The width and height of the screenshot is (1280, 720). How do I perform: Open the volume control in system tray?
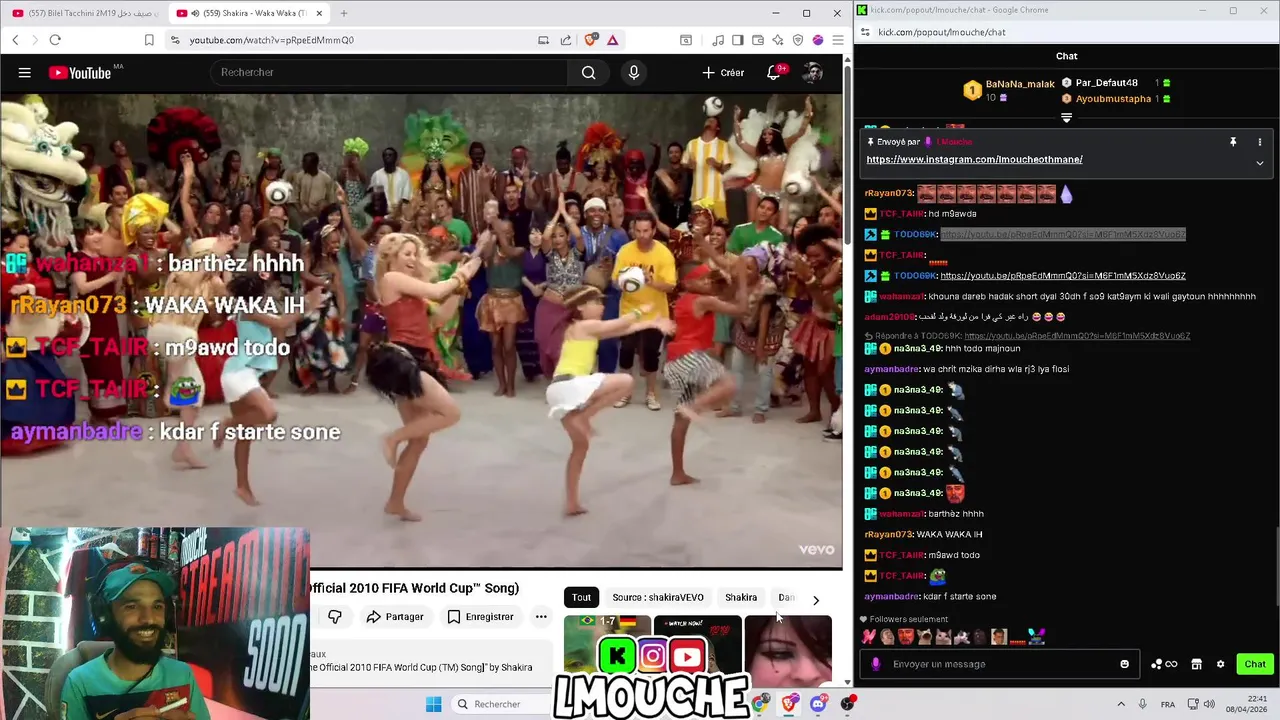pyautogui.click(x=1208, y=704)
